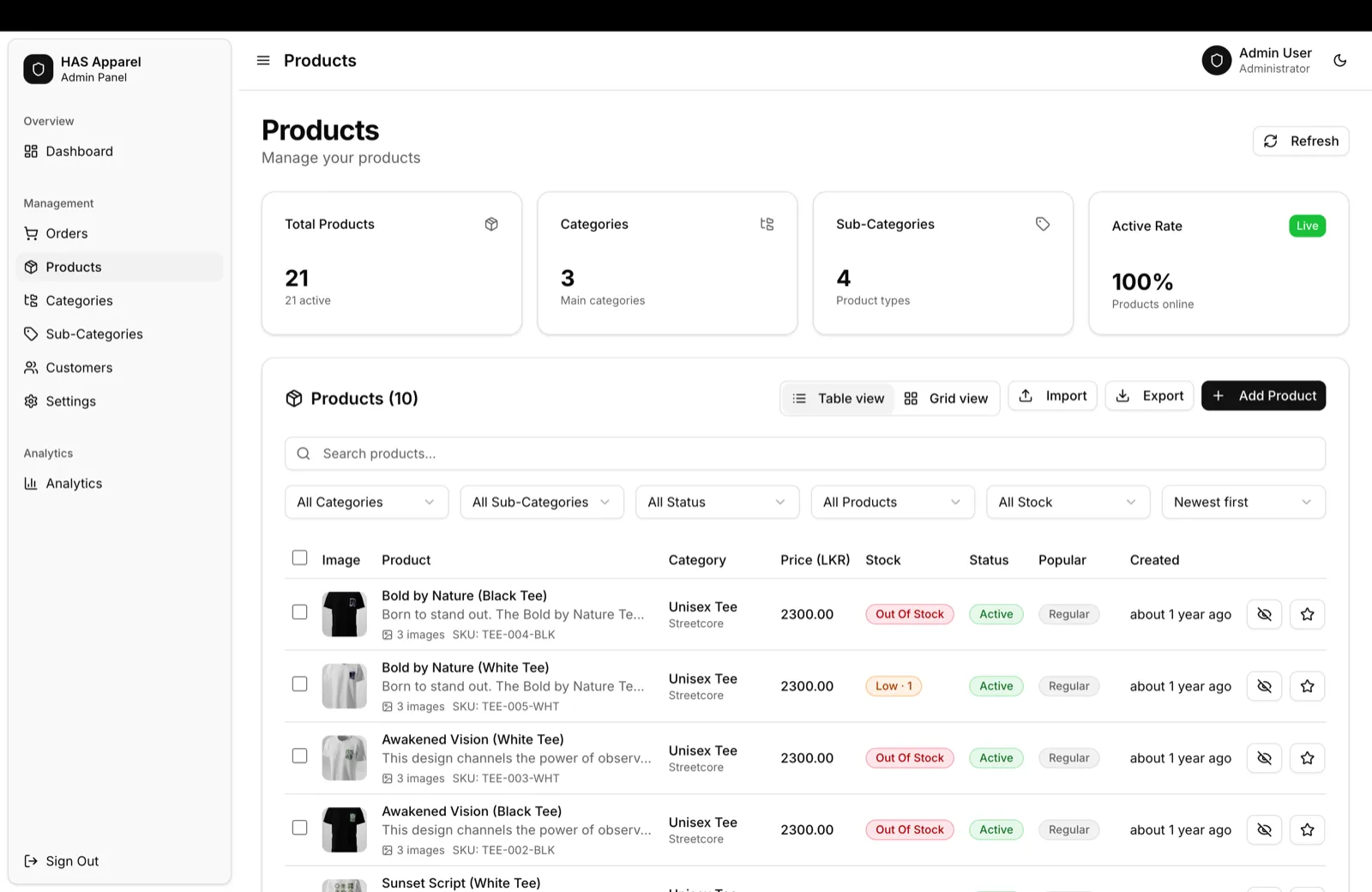
Task: Hide the Awakened Vision (Black Tee) product
Action: point(1265,830)
